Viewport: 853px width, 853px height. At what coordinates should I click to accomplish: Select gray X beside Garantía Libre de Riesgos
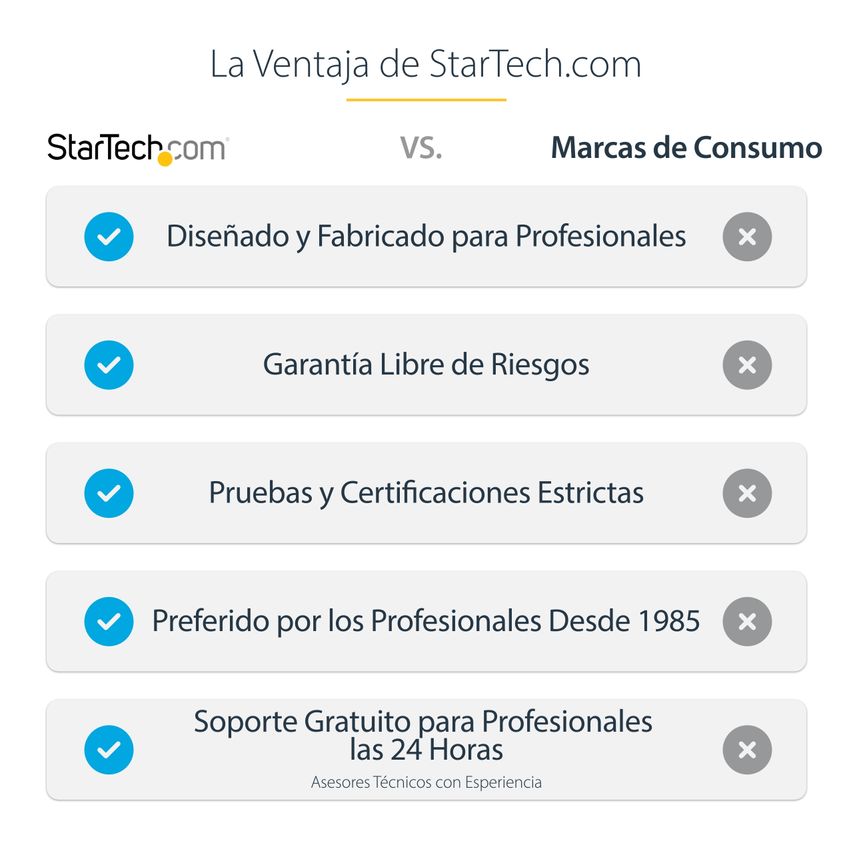[x=747, y=365]
